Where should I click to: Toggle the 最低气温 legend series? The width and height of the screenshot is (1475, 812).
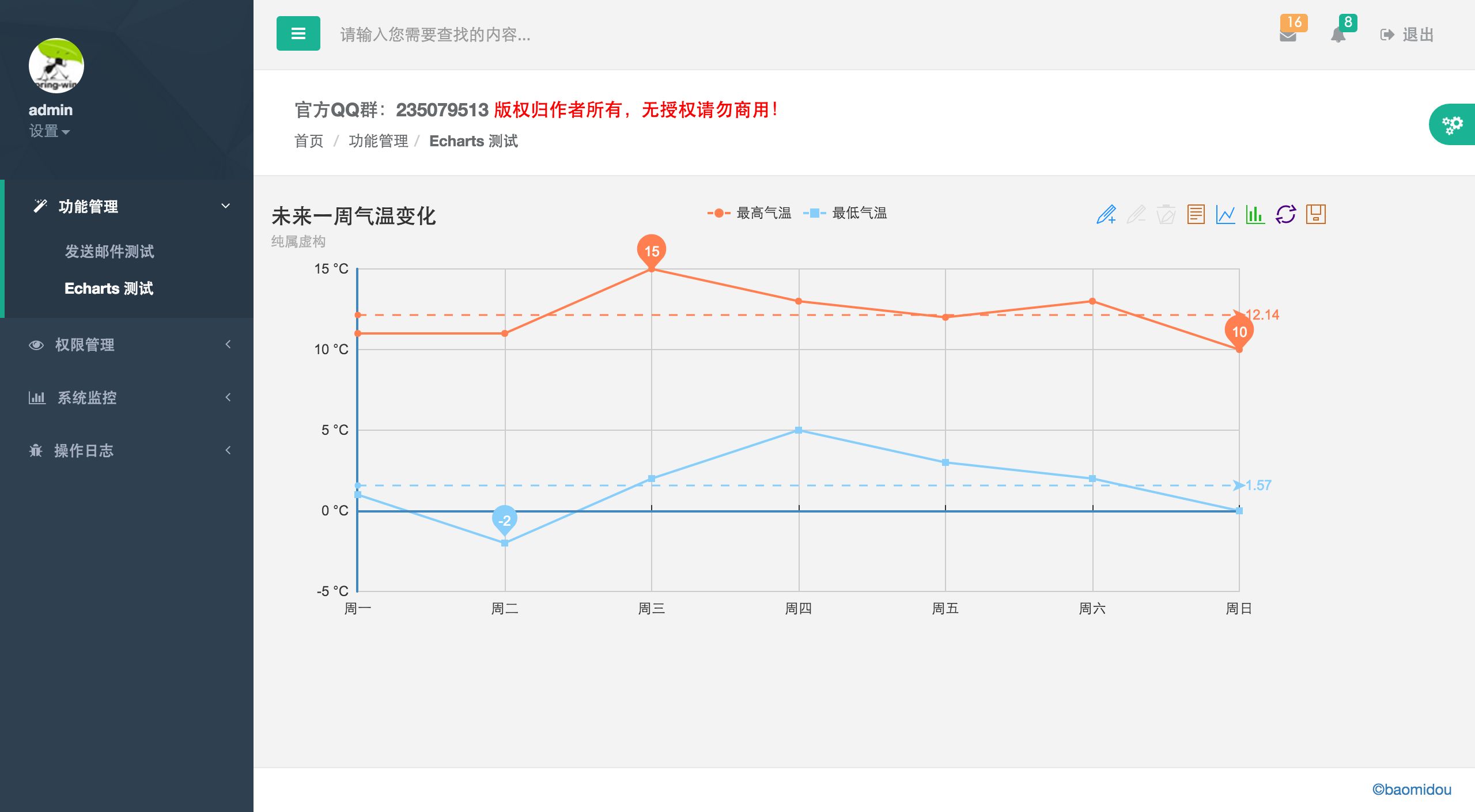pos(845,213)
